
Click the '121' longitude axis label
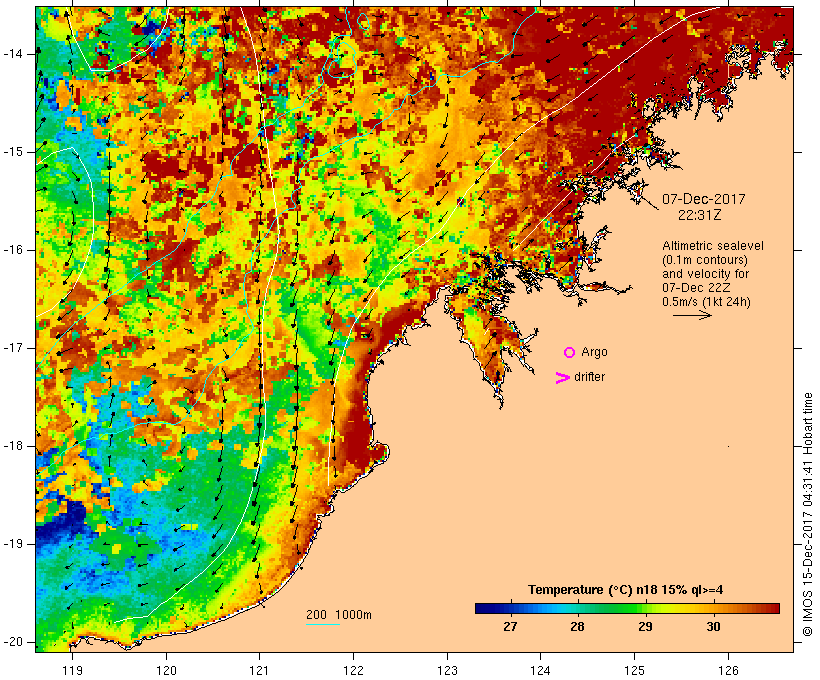tap(259, 670)
